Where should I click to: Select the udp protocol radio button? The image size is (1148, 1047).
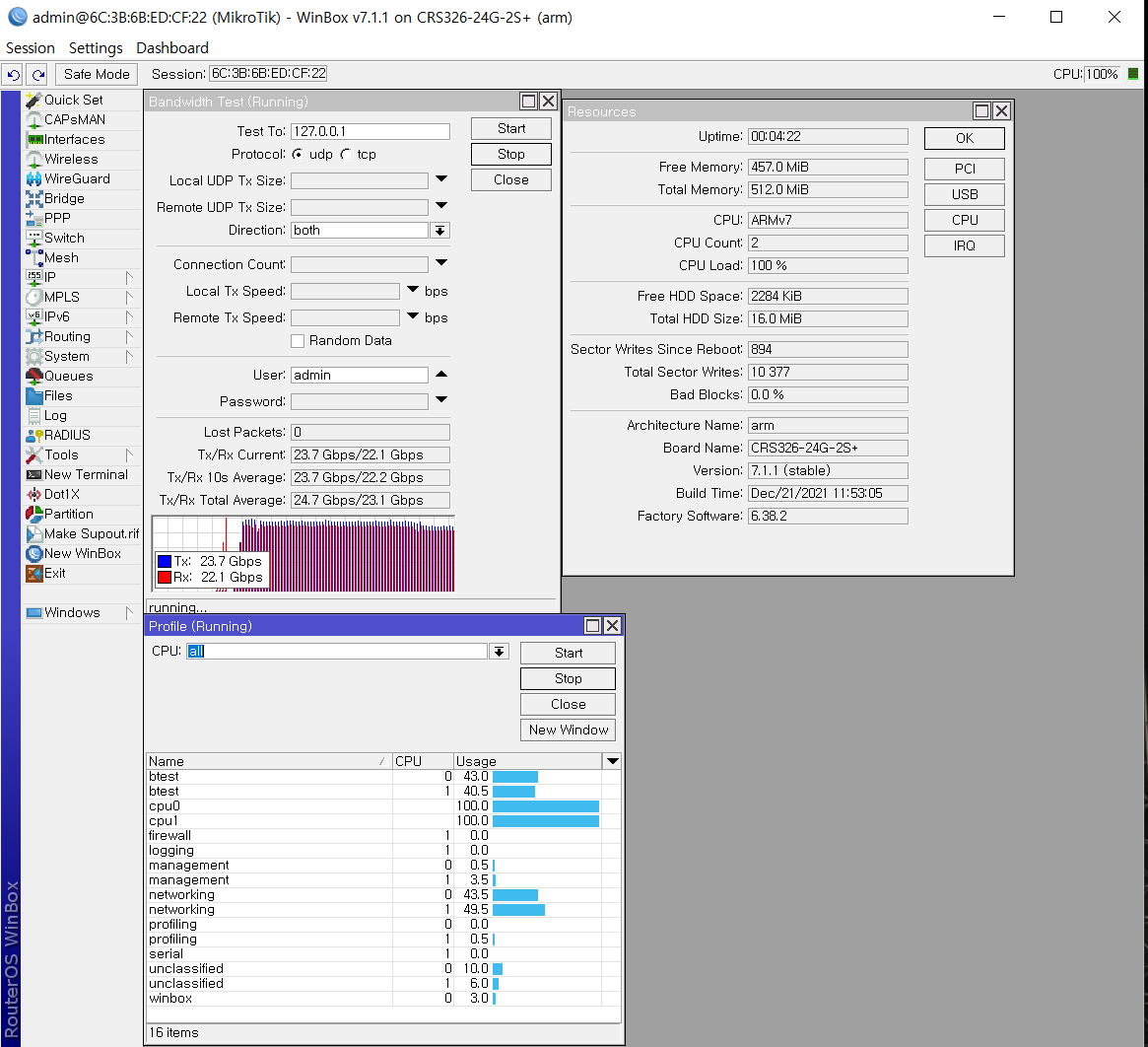click(x=298, y=155)
